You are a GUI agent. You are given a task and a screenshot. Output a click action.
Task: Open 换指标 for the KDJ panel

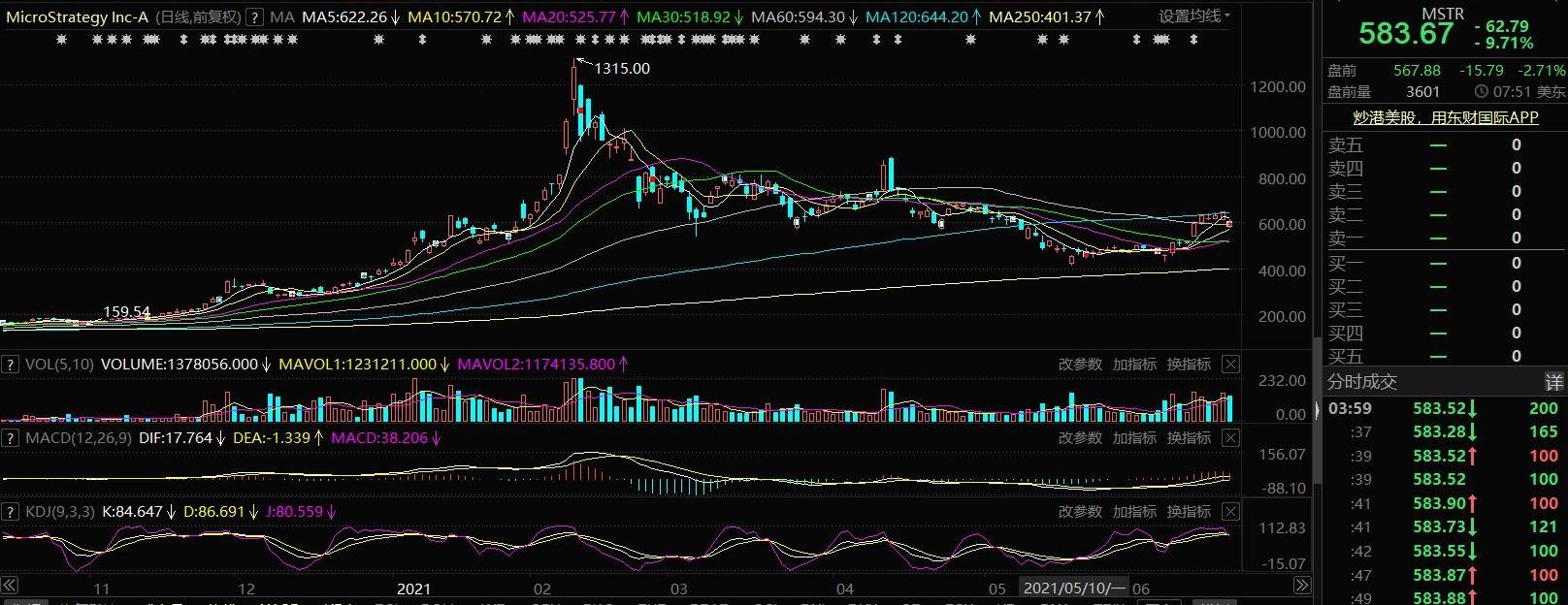click(1189, 512)
